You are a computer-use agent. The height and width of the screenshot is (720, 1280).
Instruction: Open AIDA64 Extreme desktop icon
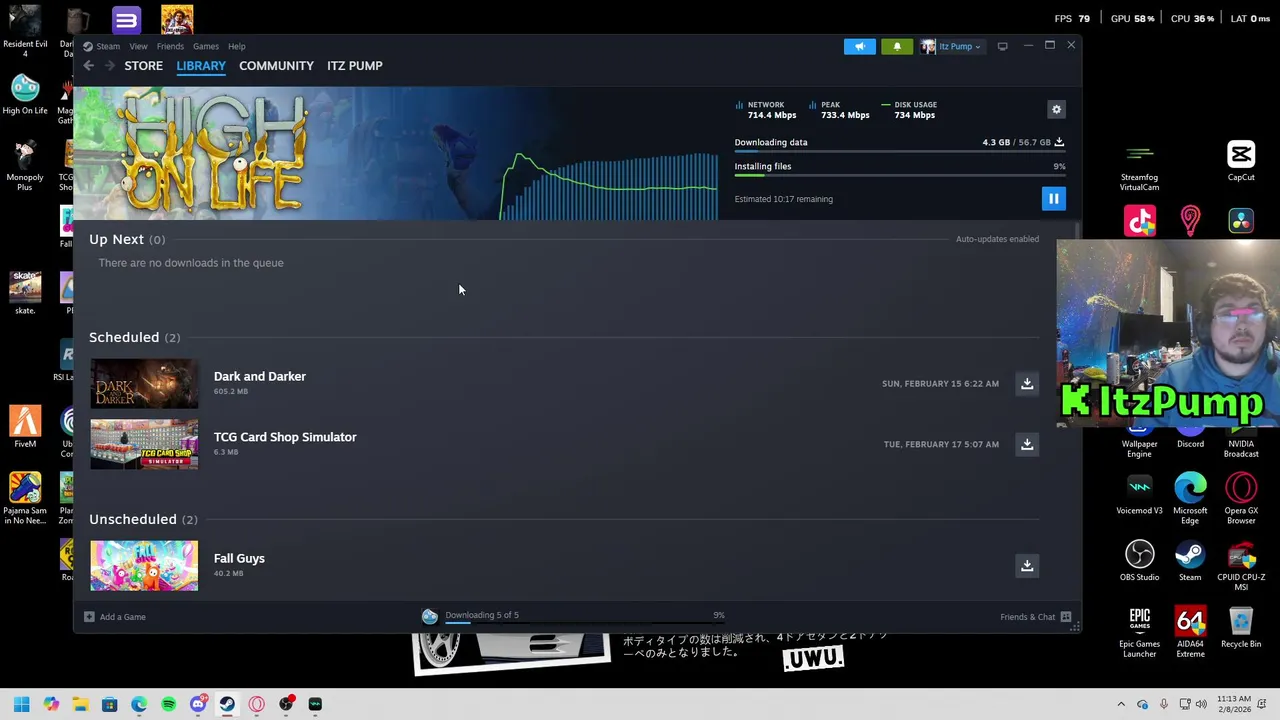[x=1190, y=631]
